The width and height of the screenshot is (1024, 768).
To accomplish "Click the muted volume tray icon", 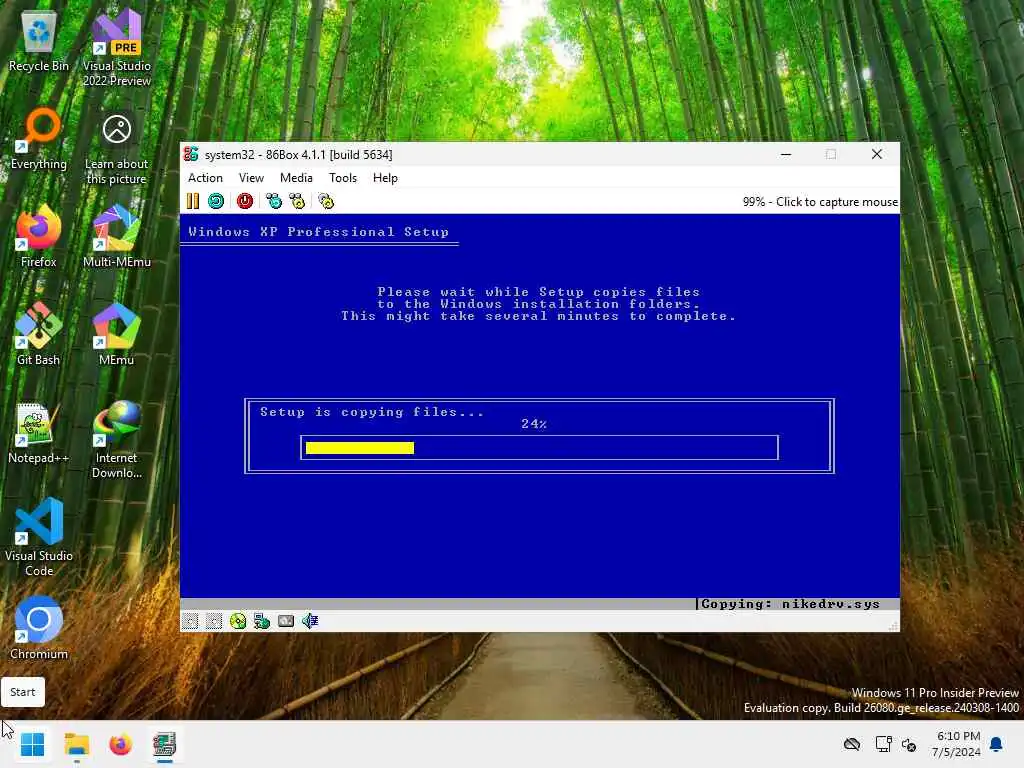I will click(x=909, y=744).
